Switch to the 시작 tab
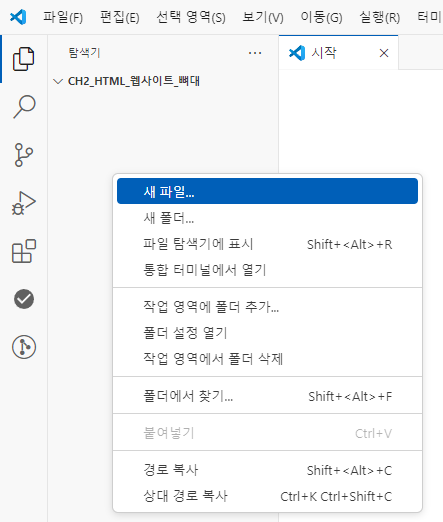The height and width of the screenshot is (522, 443). [x=339, y=53]
